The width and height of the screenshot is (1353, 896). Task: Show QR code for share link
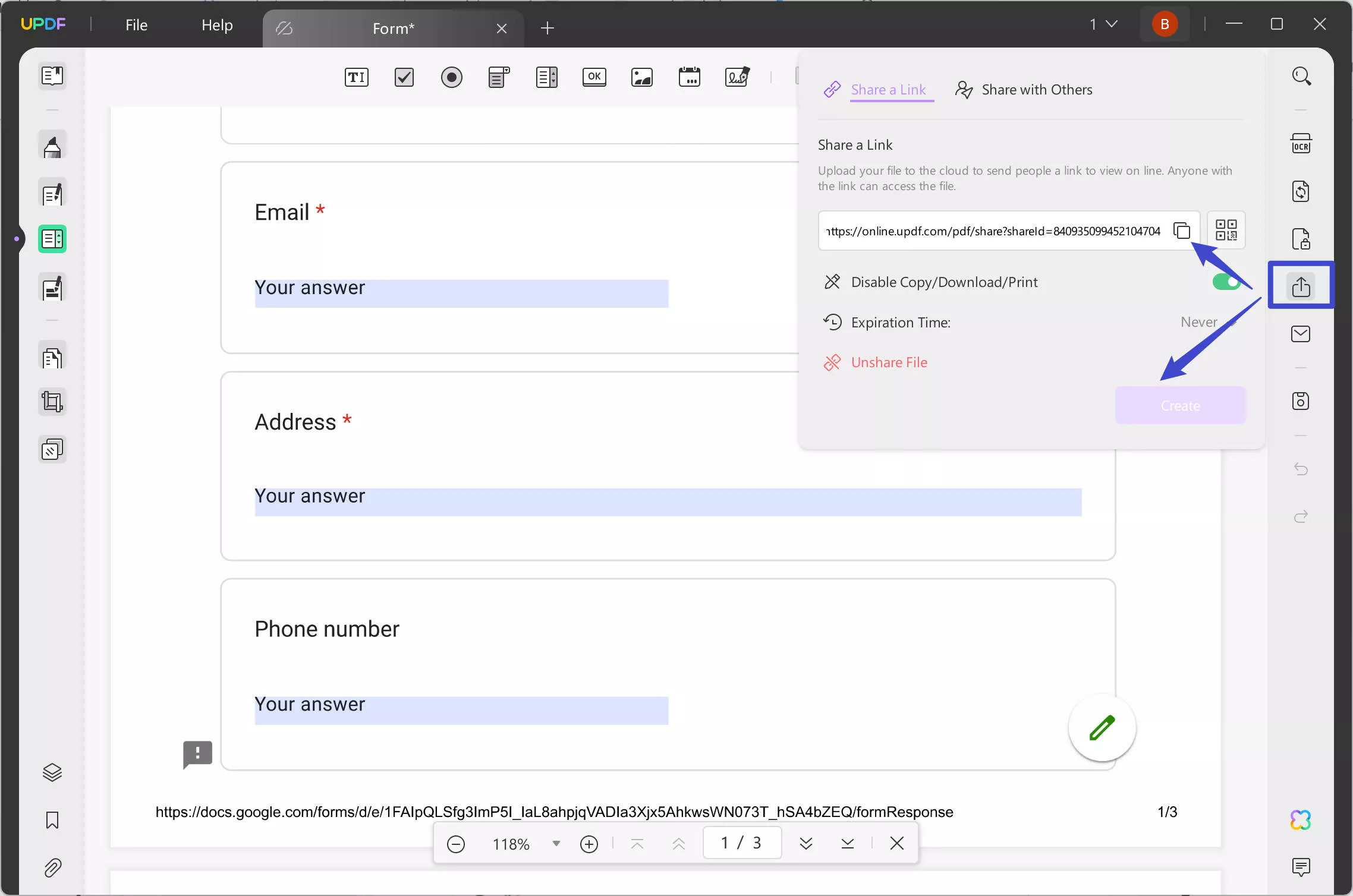[x=1226, y=230]
